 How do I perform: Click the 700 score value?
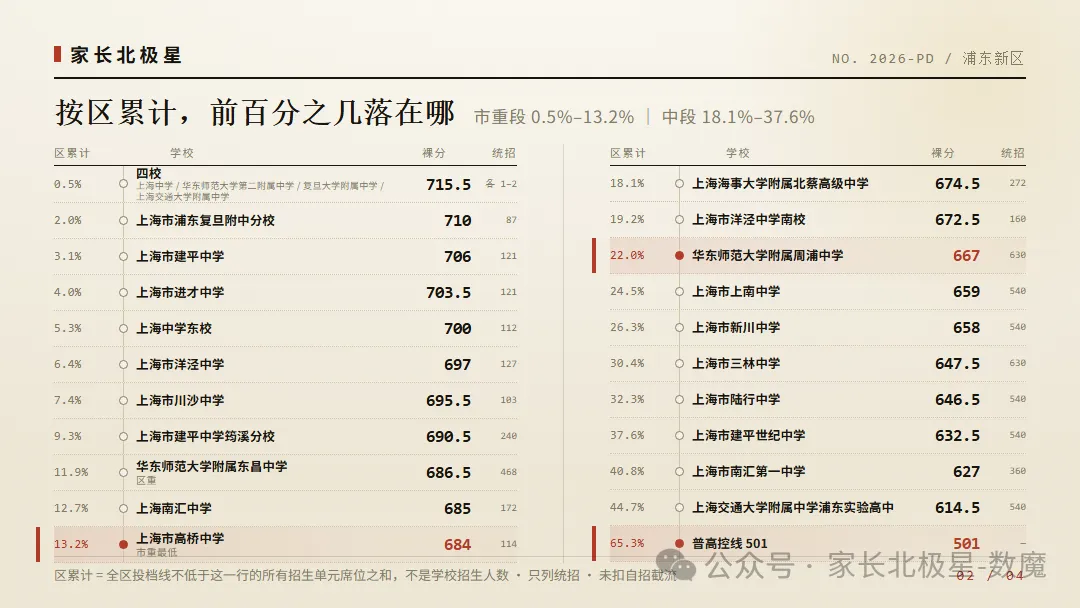pyautogui.click(x=457, y=329)
